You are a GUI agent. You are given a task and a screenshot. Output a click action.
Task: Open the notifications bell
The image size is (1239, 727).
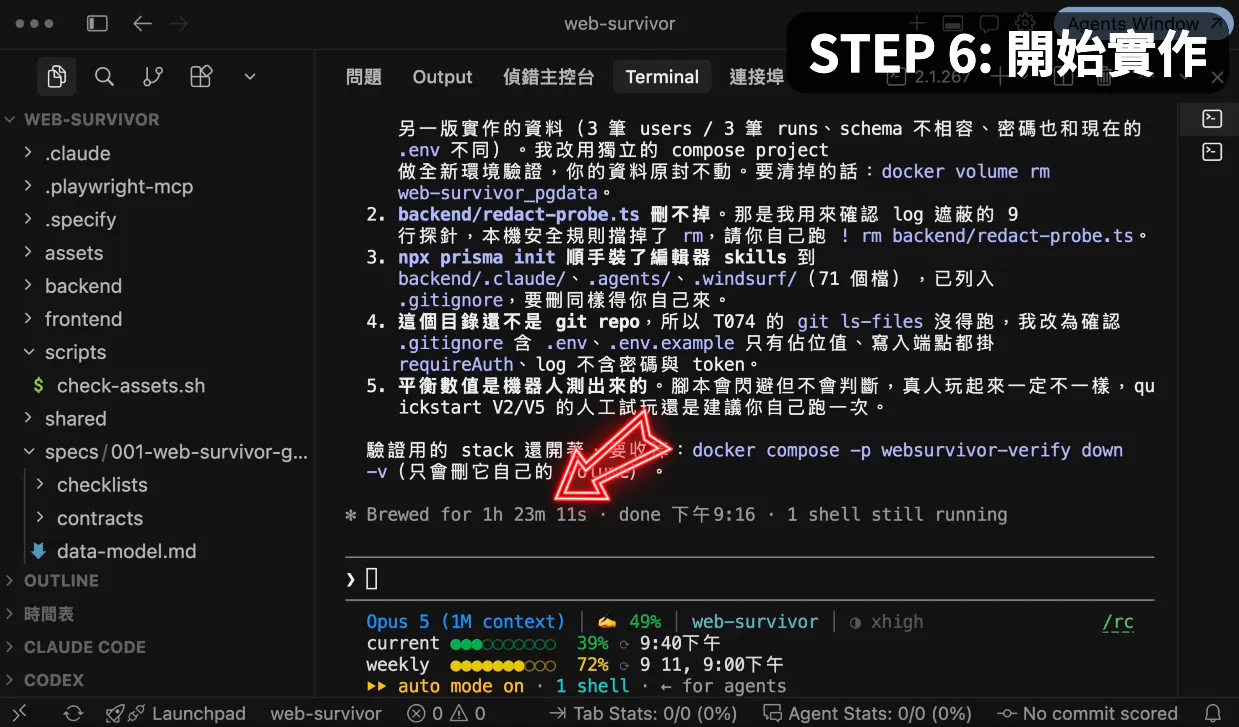coord(1213,713)
